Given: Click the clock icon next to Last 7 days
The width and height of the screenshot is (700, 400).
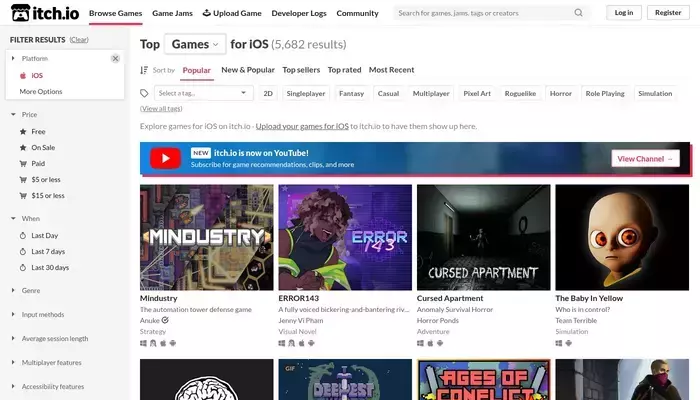Looking at the screenshot, I should tap(23, 251).
